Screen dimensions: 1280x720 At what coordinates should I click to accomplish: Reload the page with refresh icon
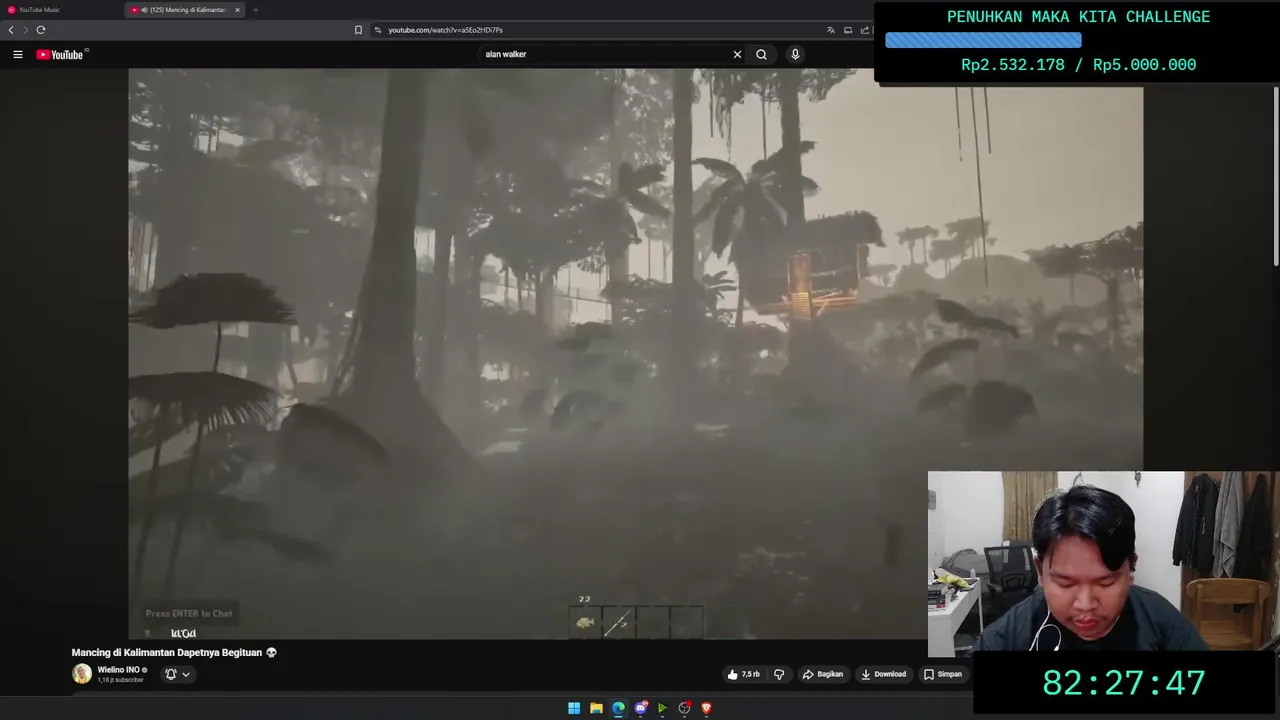(x=41, y=30)
